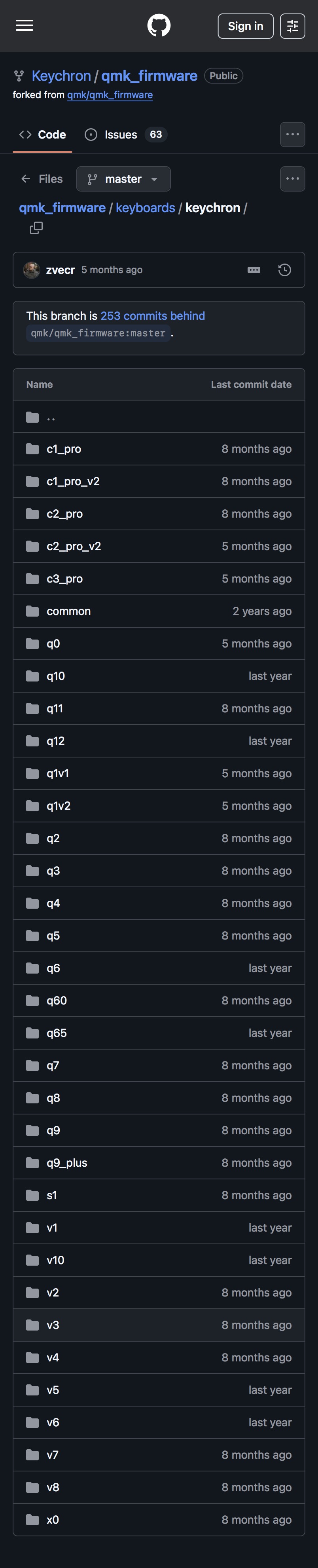Viewport: 318px width, 1568px height.
Task: Open more file actions menu
Action: (292, 179)
